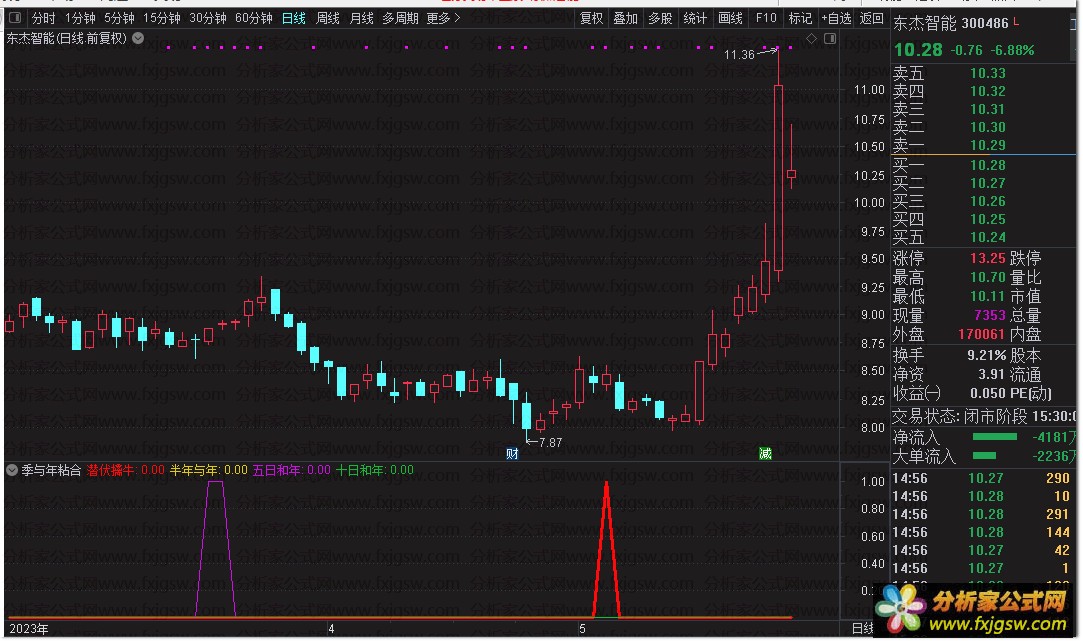Open the 多周期 multi-period view
The width and height of the screenshot is (1083, 641).
tap(401, 18)
